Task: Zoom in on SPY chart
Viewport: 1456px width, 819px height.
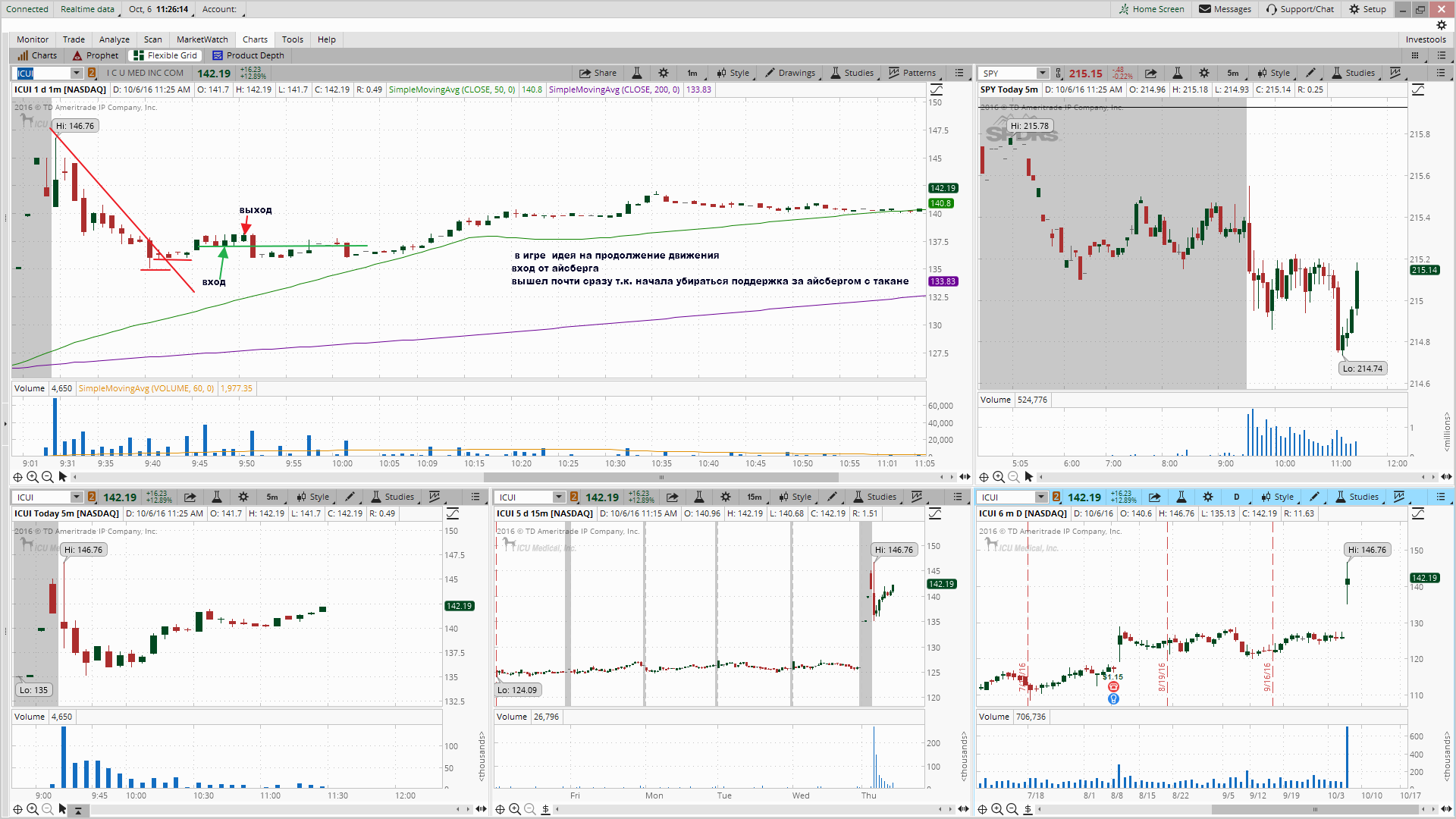Action: point(999,477)
